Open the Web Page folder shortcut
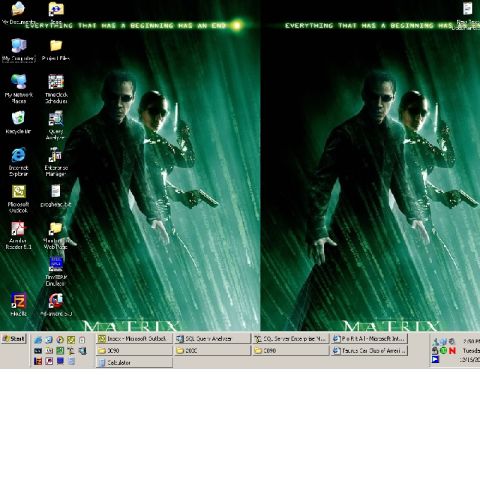 [56, 235]
